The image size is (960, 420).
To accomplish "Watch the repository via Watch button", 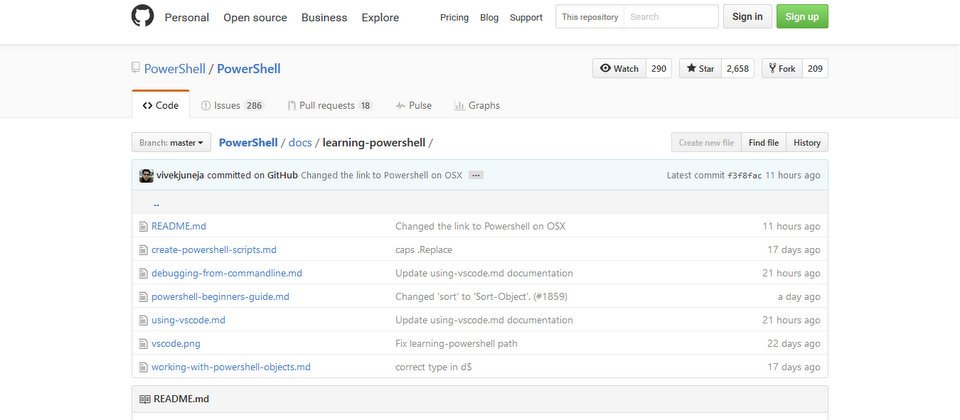I will [x=619, y=69].
